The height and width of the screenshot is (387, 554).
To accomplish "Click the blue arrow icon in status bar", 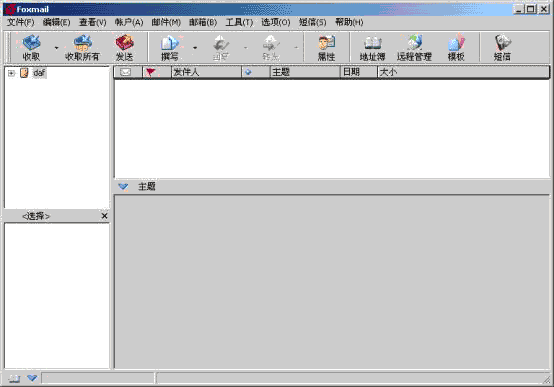I will (x=32, y=378).
